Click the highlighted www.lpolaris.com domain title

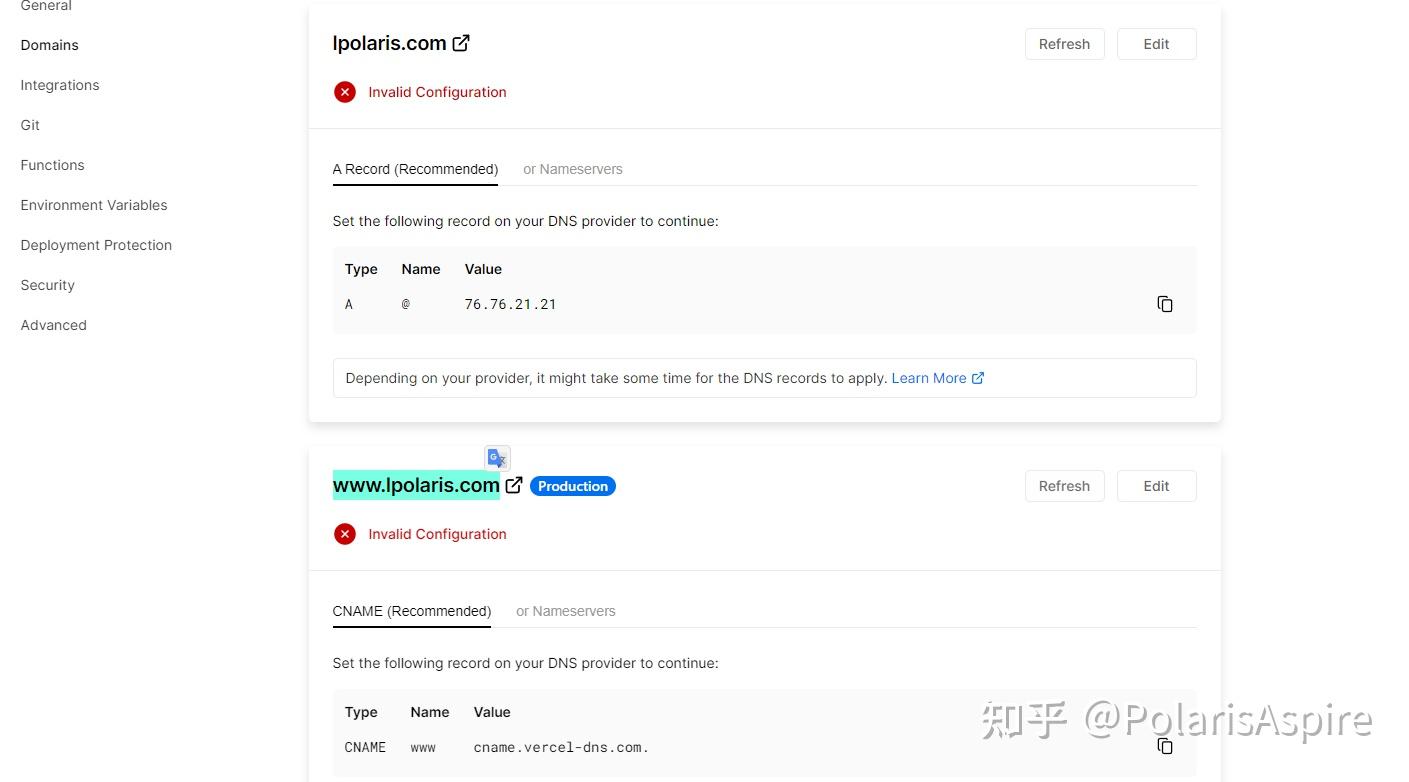(416, 485)
